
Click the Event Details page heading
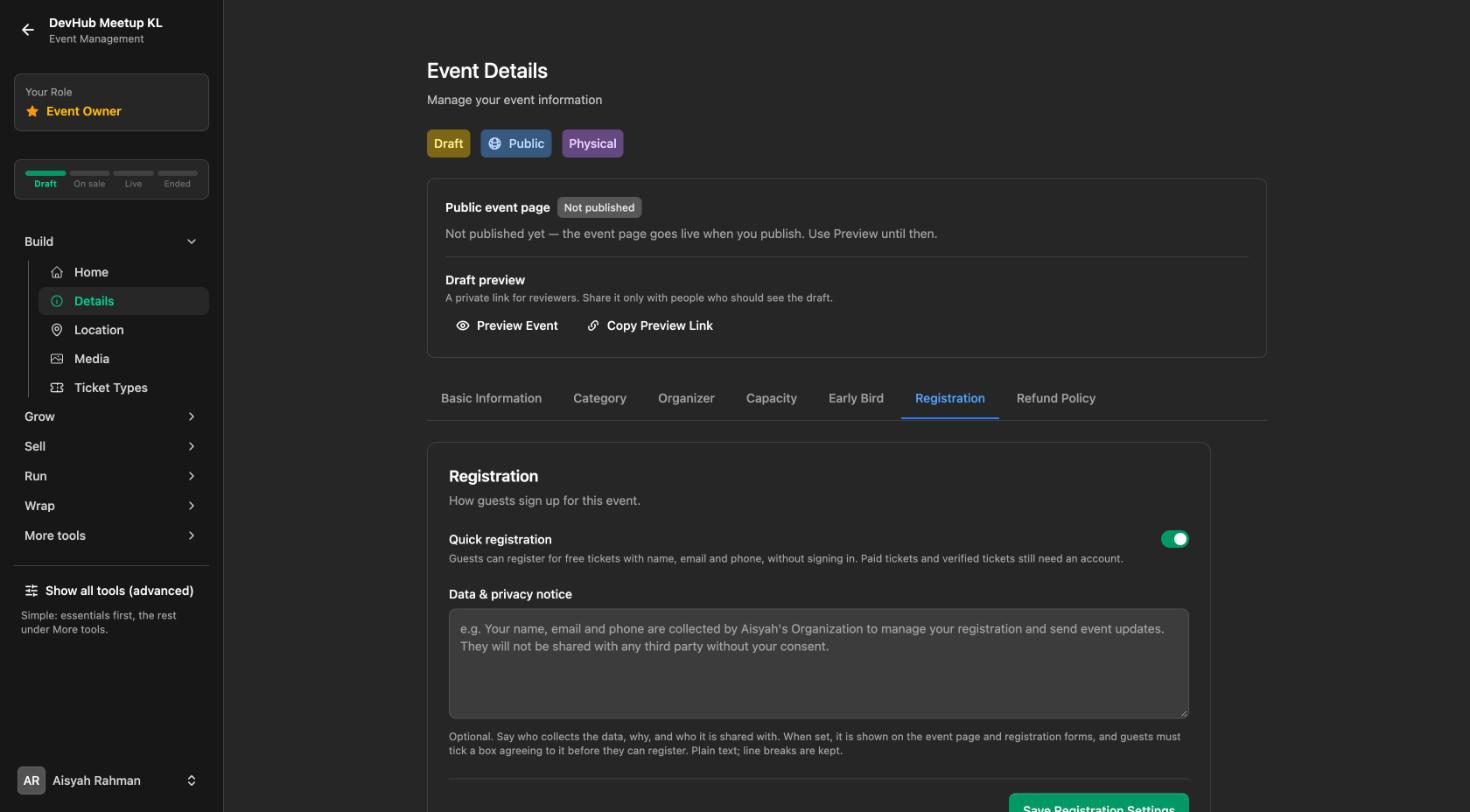[x=487, y=71]
